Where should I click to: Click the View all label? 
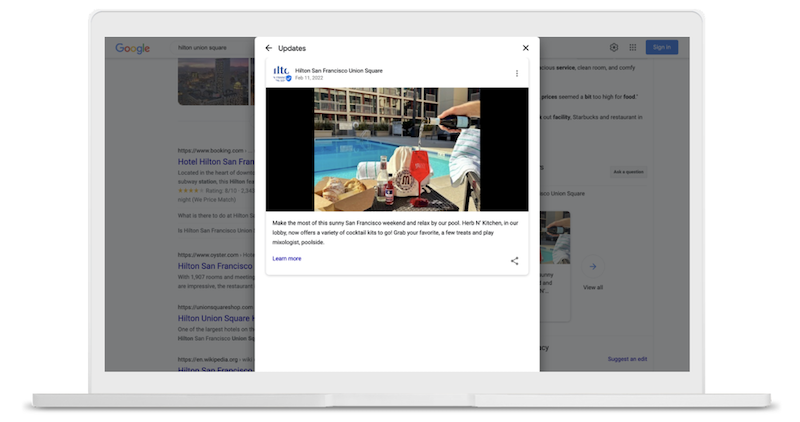click(x=593, y=288)
